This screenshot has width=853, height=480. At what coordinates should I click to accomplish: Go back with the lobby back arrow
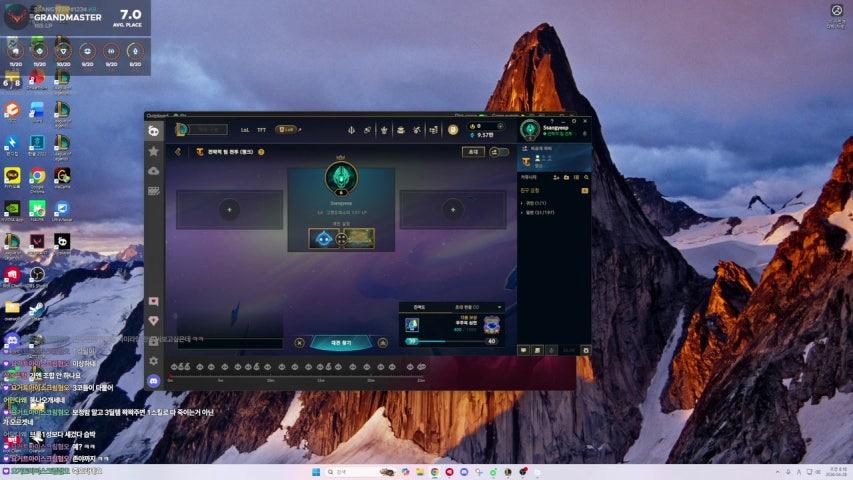[x=178, y=152]
